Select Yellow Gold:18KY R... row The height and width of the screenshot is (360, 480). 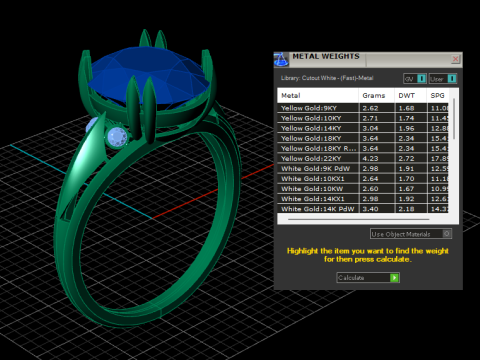click(x=363, y=148)
